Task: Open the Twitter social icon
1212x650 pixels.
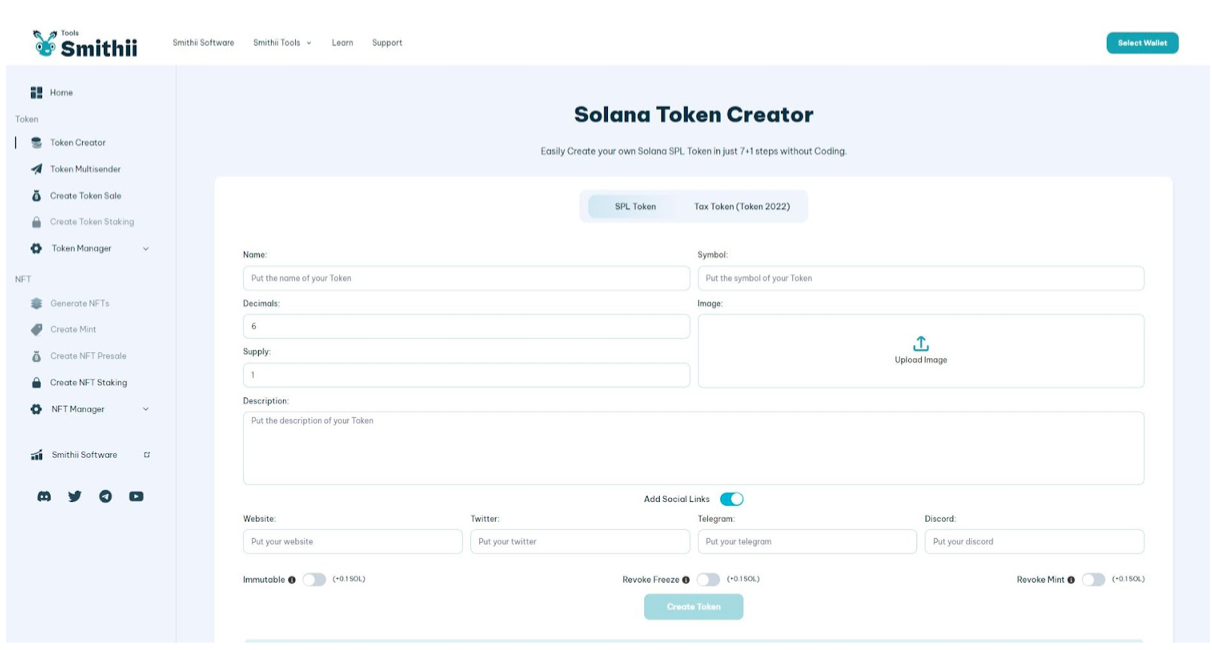Action: pyautogui.click(x=75, y=496)
